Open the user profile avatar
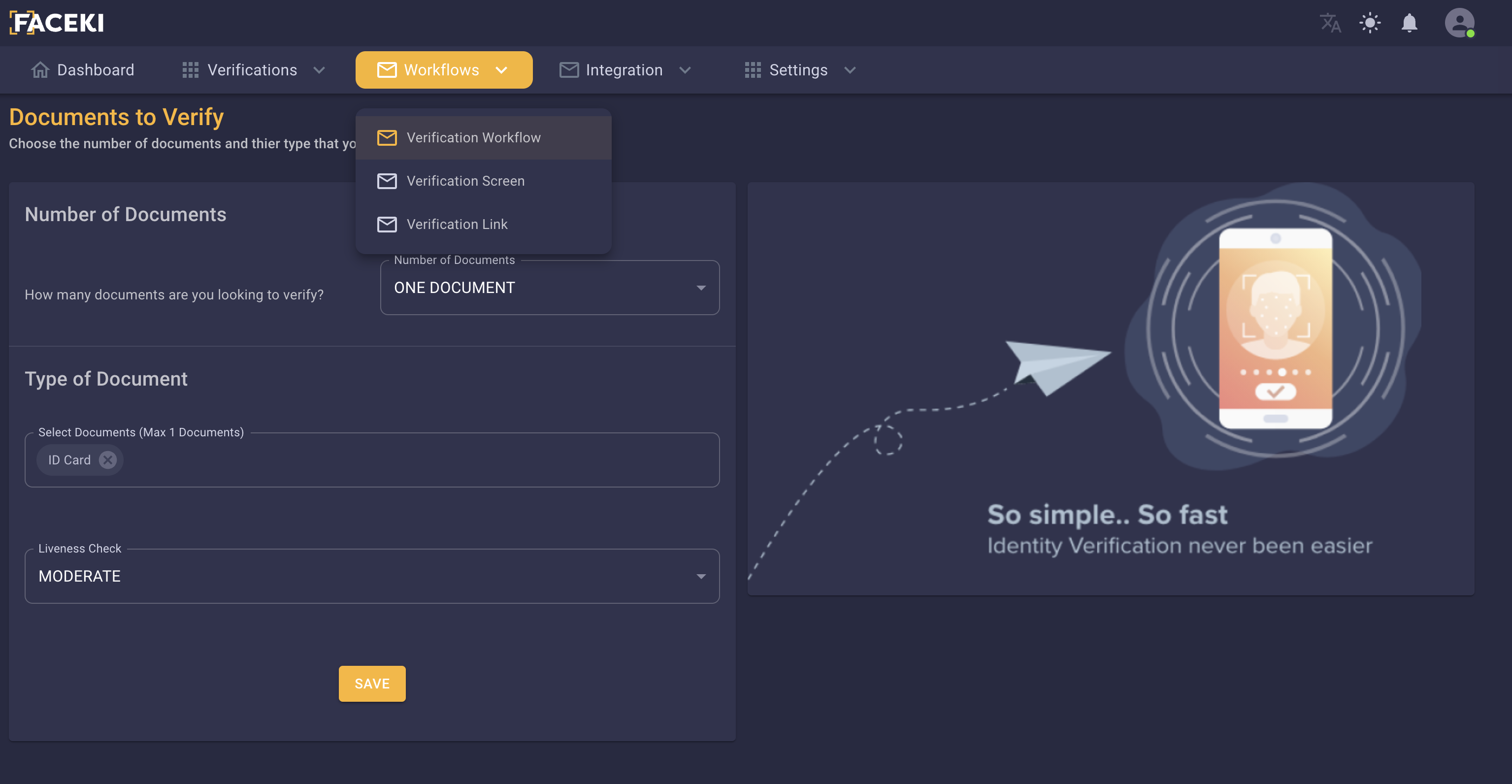 pos(1459,23)
